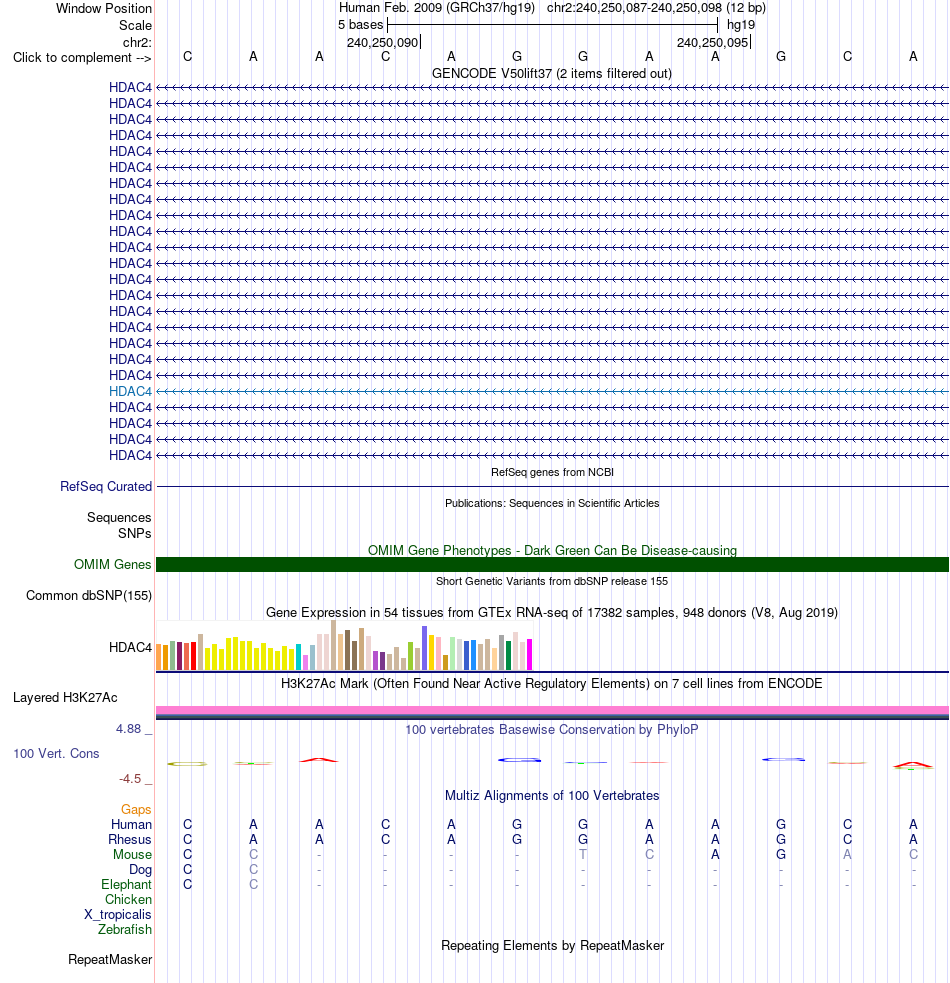Click the 'Scale' track label

135,26
